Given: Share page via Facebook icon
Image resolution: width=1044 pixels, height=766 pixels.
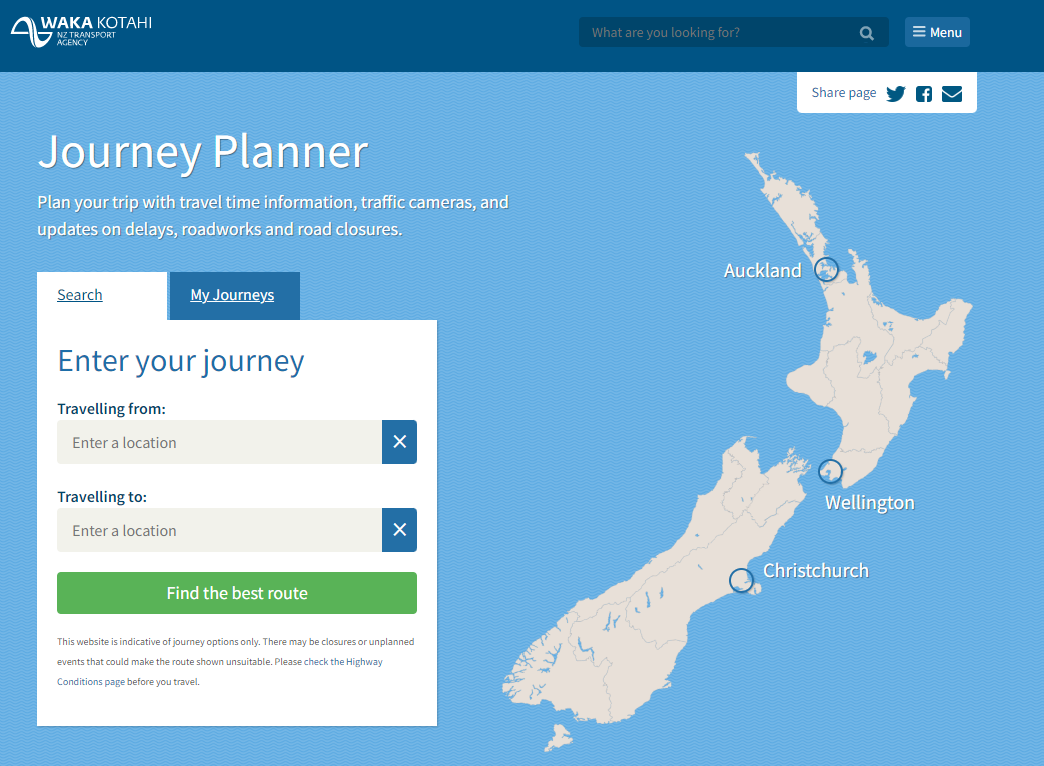Looking at the screenshot, I should (x=924, y=93).
